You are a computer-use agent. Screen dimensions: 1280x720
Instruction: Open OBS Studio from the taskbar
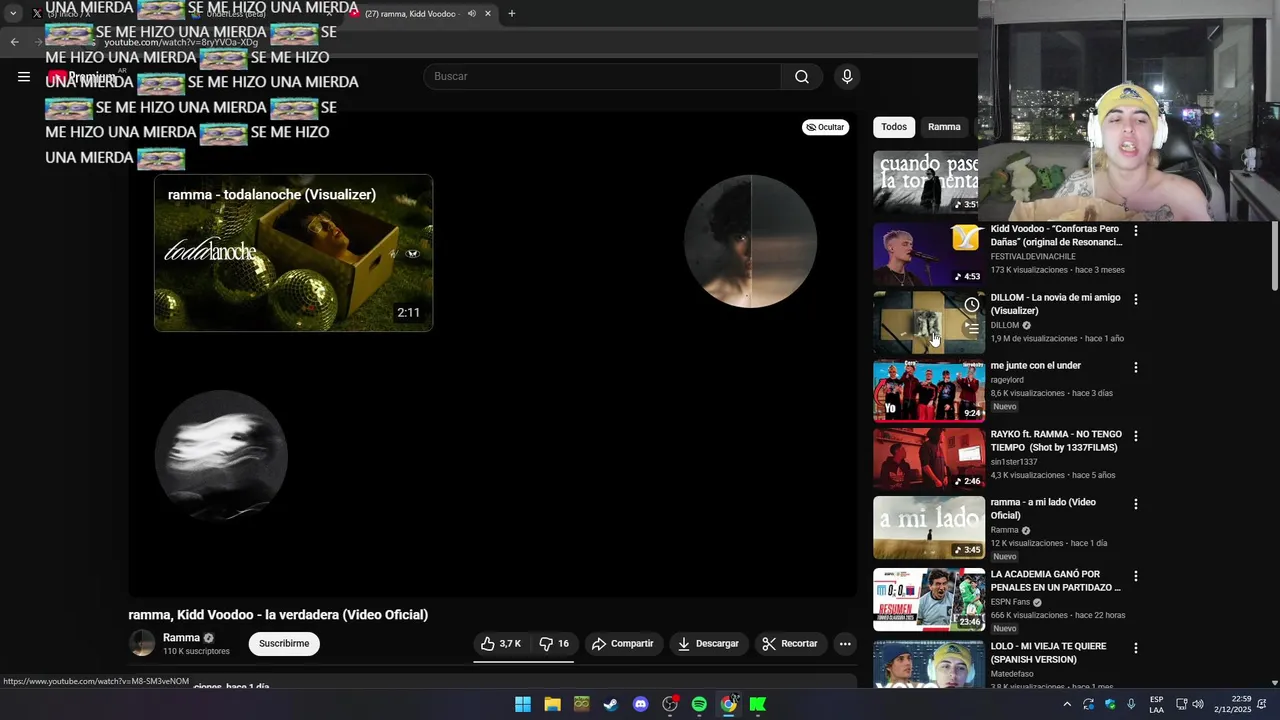pos(670,704)
